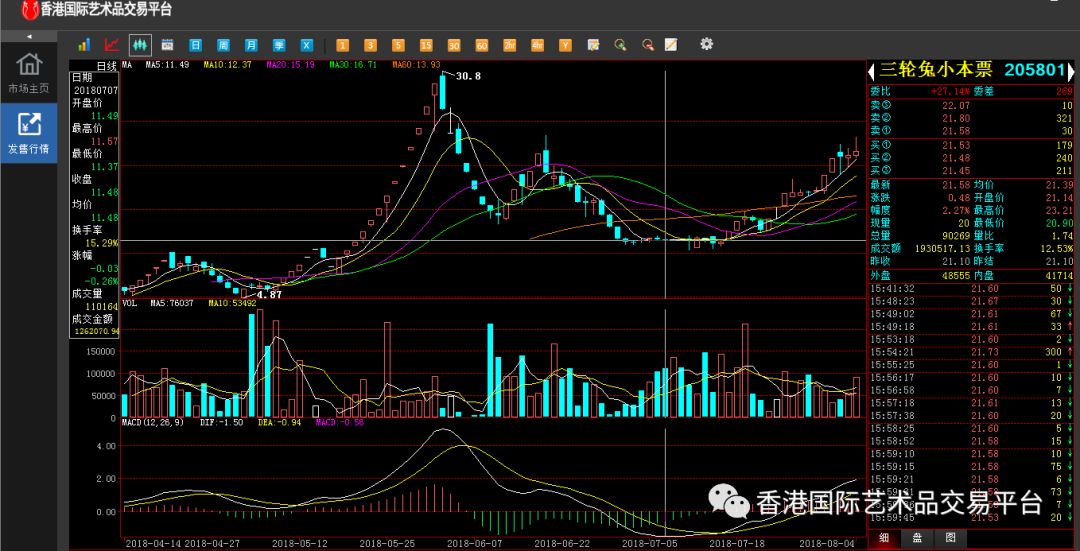Image resolution: width=1080 pixels, height=551 pixels.
Task: Switch to the red line chart view
Action: click(x=112, y=45)
